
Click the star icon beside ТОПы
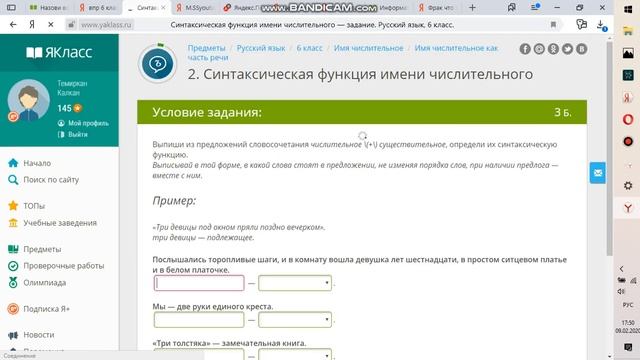pyautogui.click(x=13, y=206)
